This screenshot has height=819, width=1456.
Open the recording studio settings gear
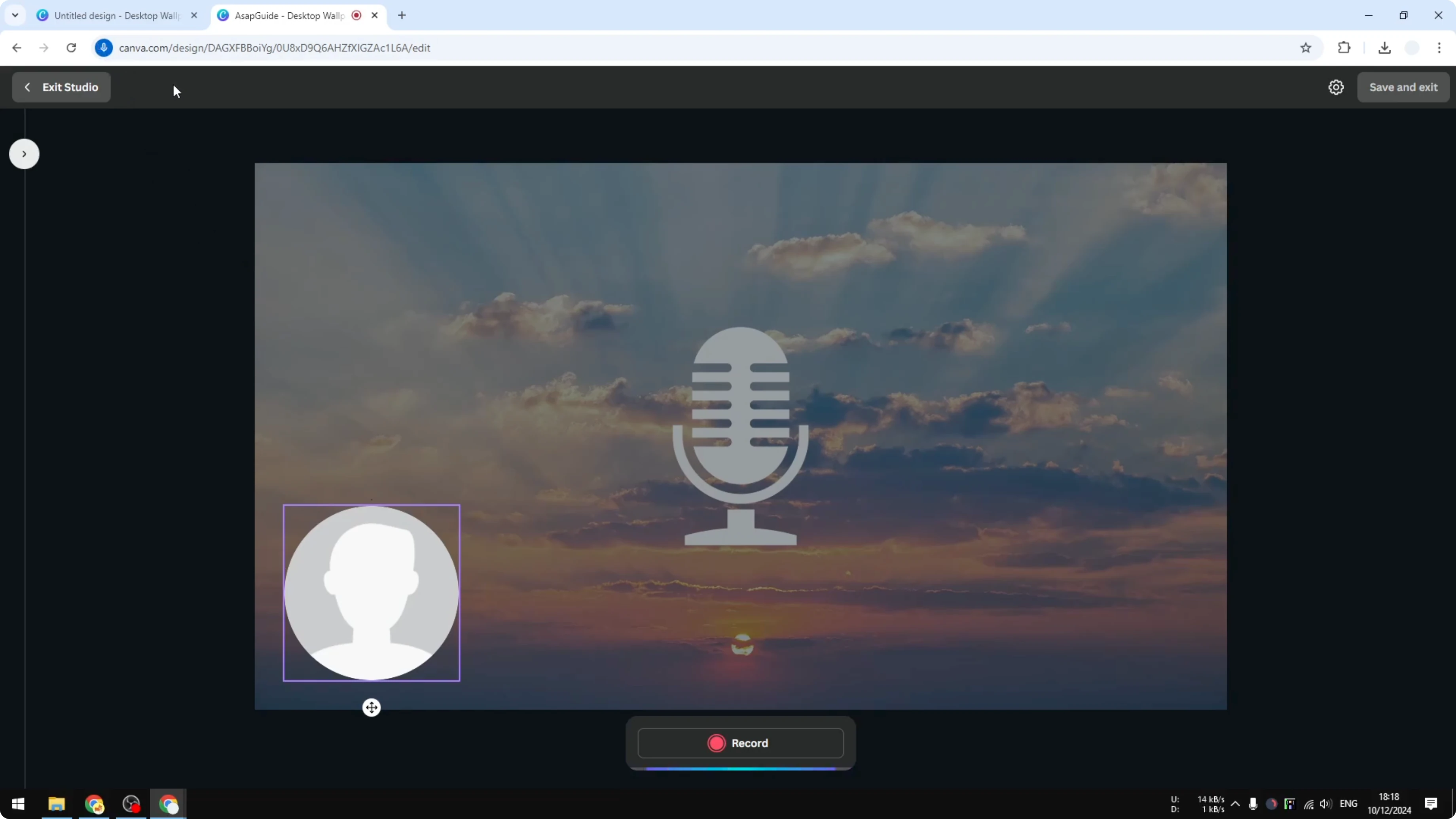pyautogui.click(x=1336, y=87)
